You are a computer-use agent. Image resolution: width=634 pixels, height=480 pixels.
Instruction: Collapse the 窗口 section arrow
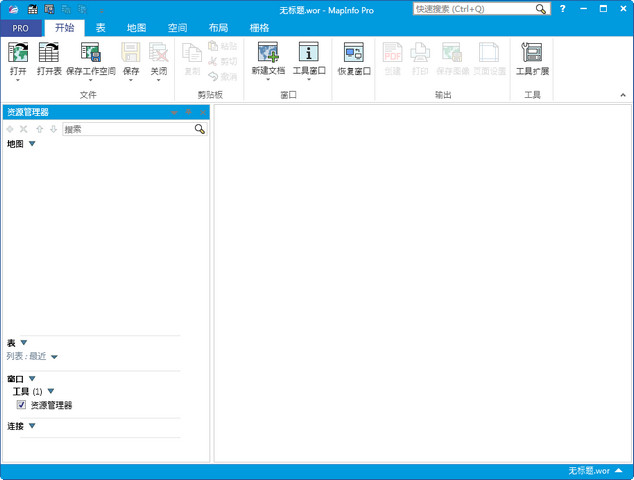[32, 379]
